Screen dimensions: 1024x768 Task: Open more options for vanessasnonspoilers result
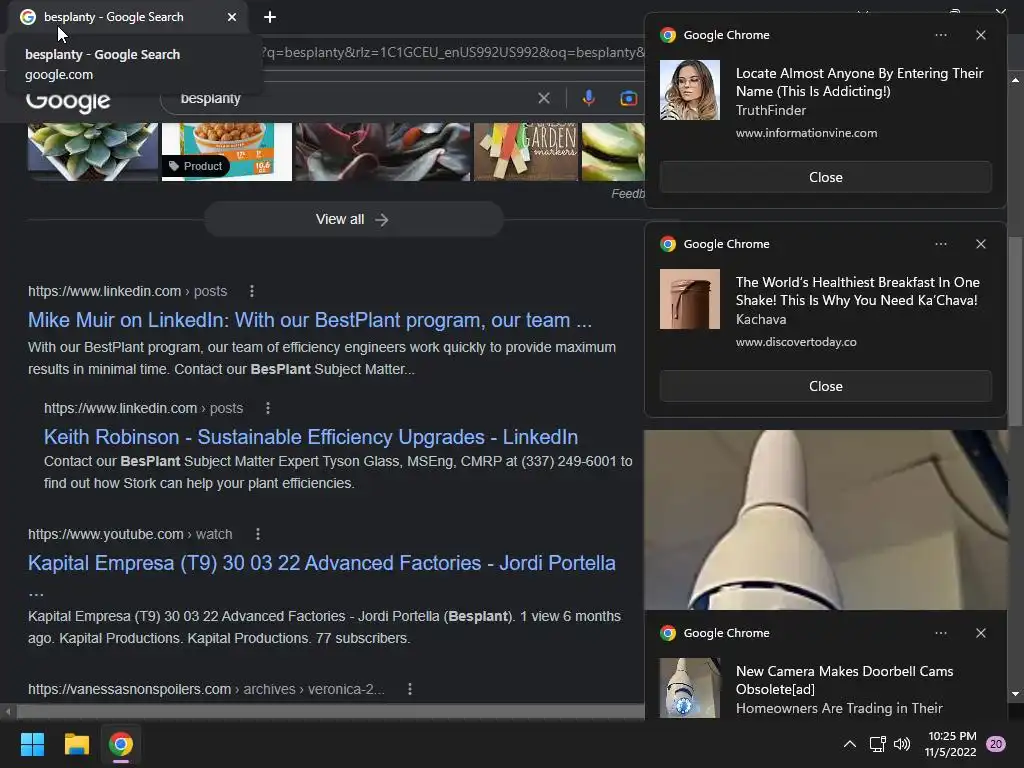coord(409,689)
